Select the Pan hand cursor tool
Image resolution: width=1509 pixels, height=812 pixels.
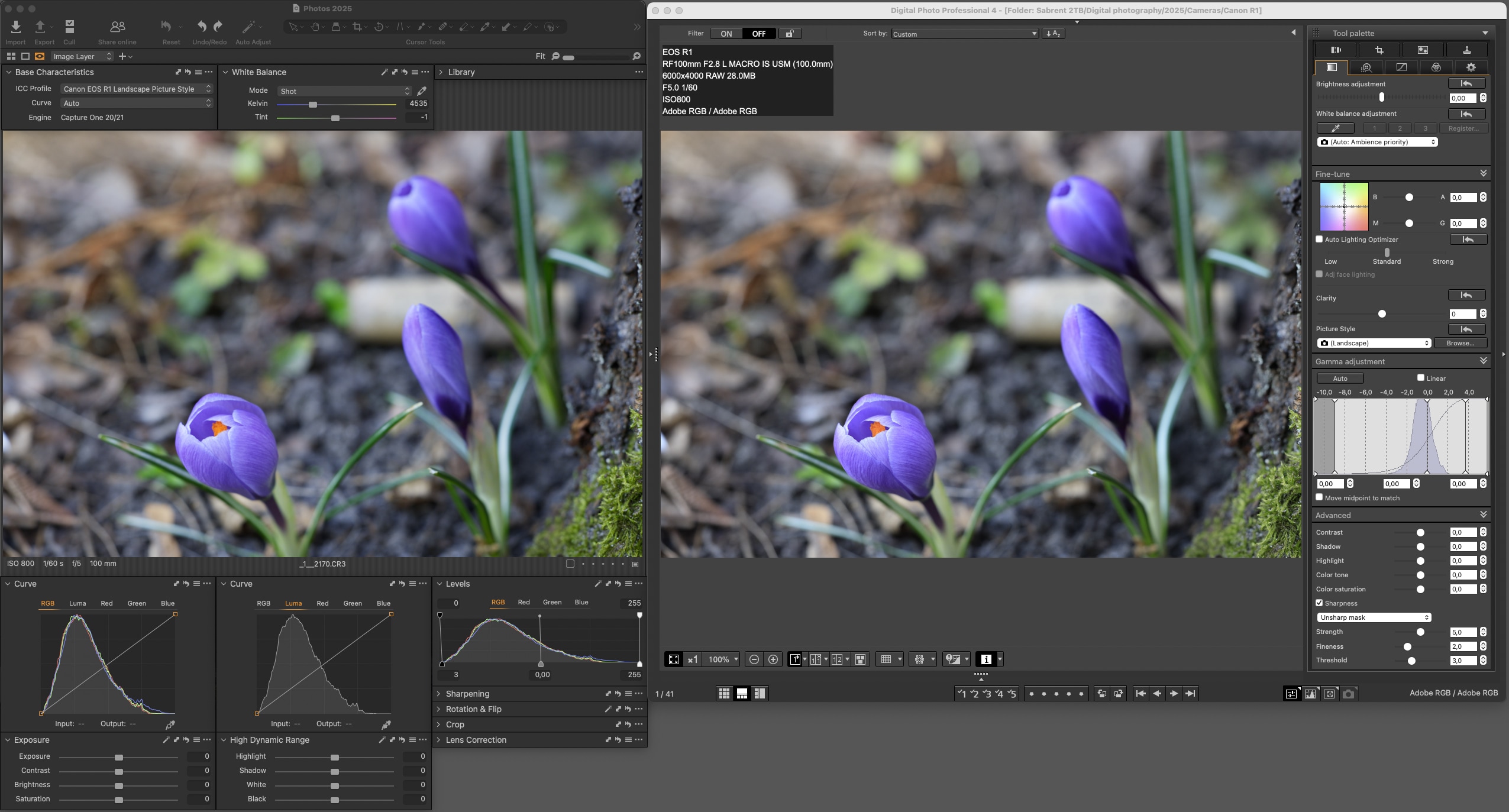click(x=315, y=27)
